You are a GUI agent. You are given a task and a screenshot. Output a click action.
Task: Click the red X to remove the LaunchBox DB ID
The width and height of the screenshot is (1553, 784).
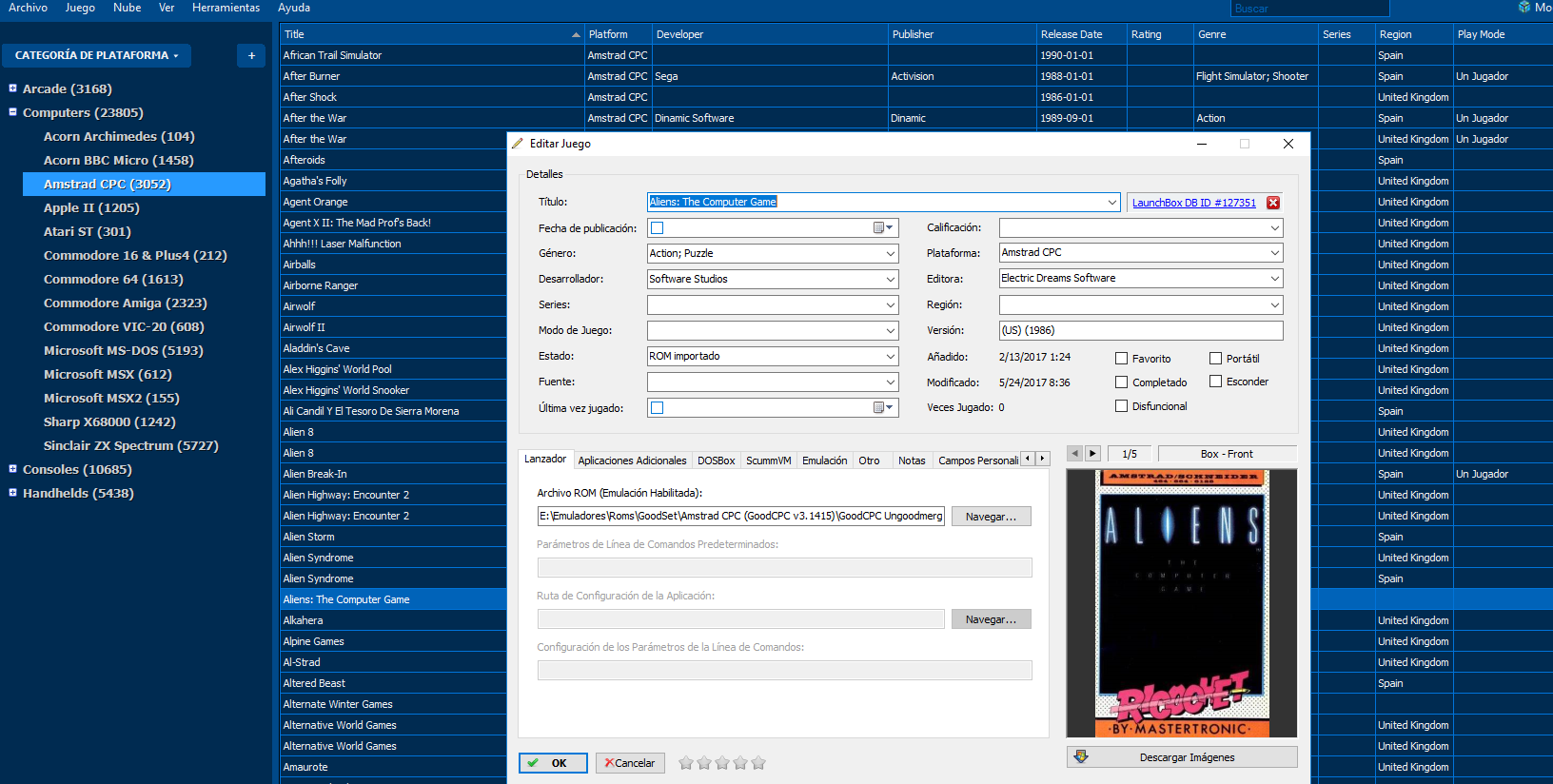1273,203
